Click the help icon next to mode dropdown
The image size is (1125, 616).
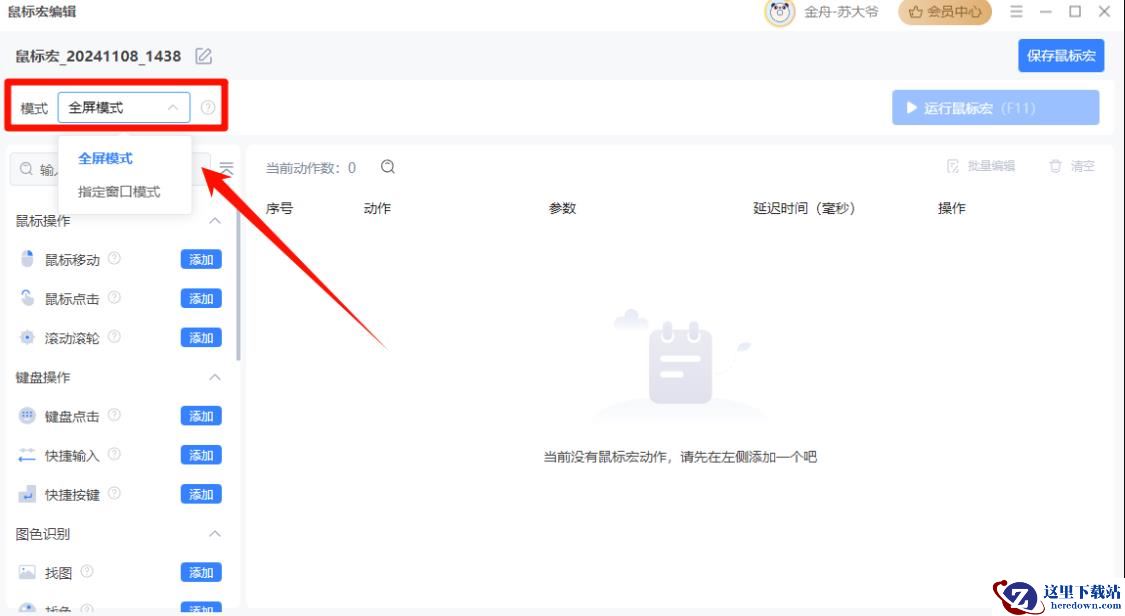208,107
